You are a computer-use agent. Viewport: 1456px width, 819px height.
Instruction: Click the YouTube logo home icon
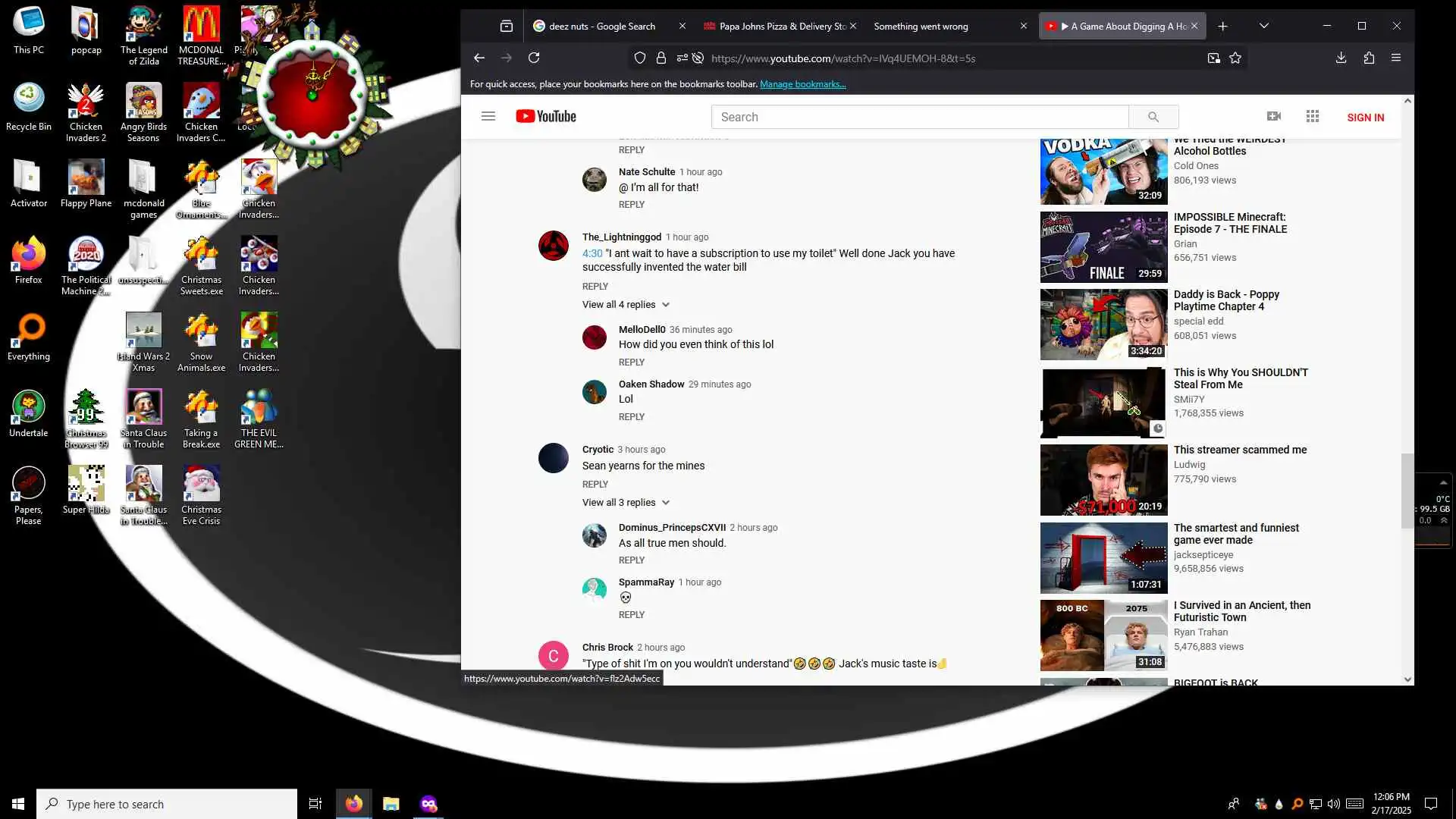pyautogui.click(x=546, y=117)
